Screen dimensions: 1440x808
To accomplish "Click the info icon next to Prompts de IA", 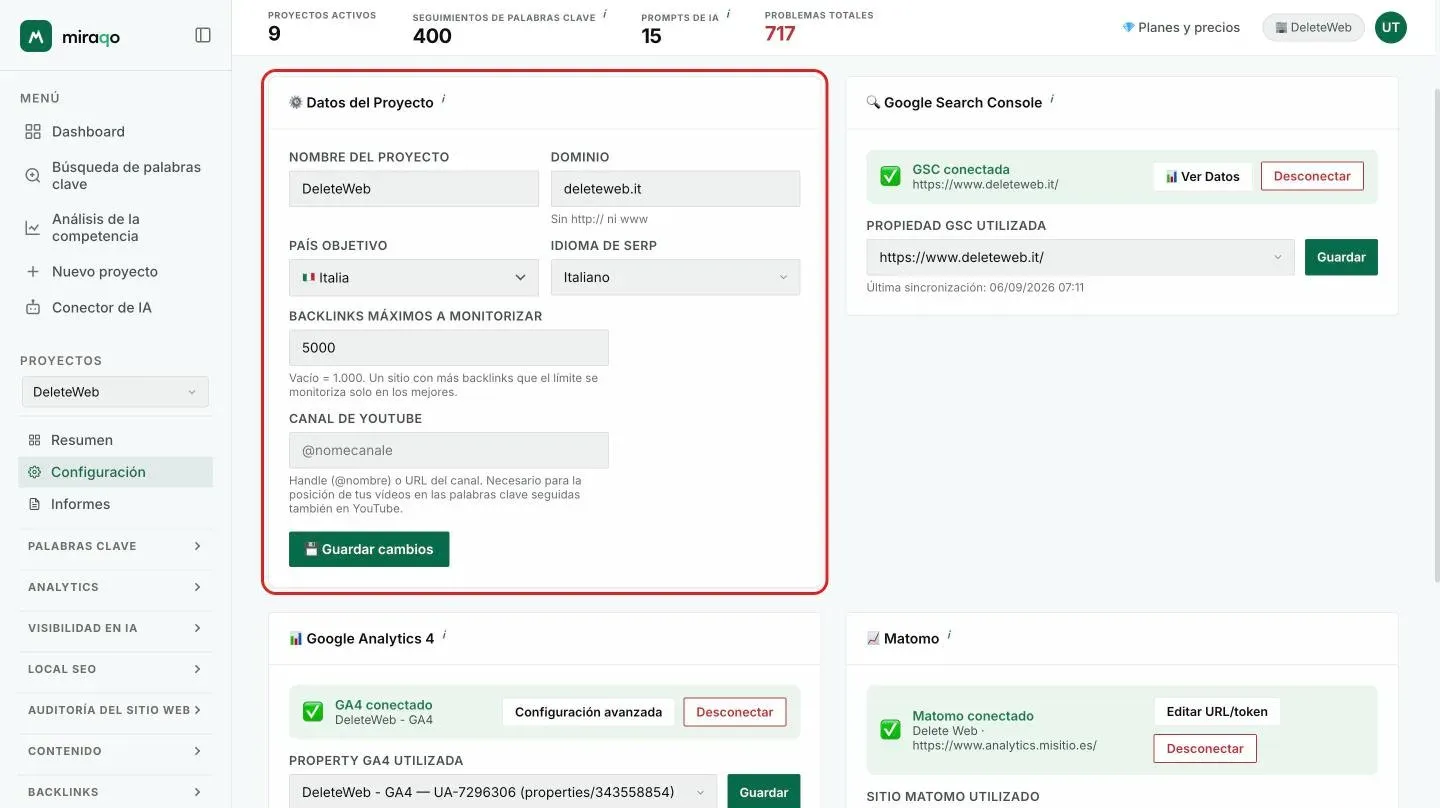I will coord(728,14).
